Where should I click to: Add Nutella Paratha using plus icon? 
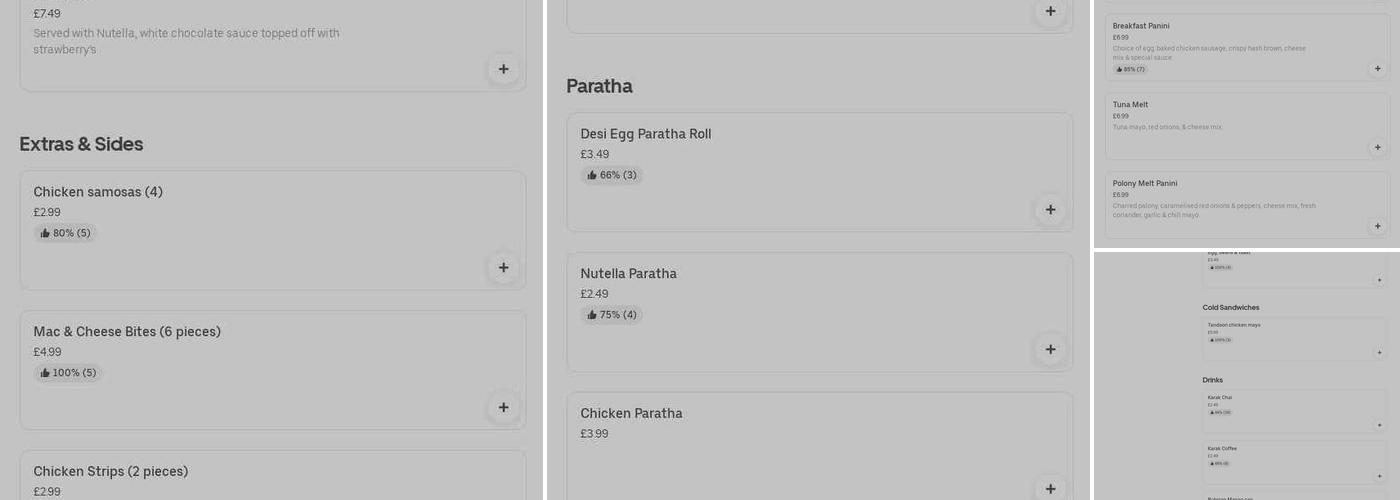(x=1050, y=350)
